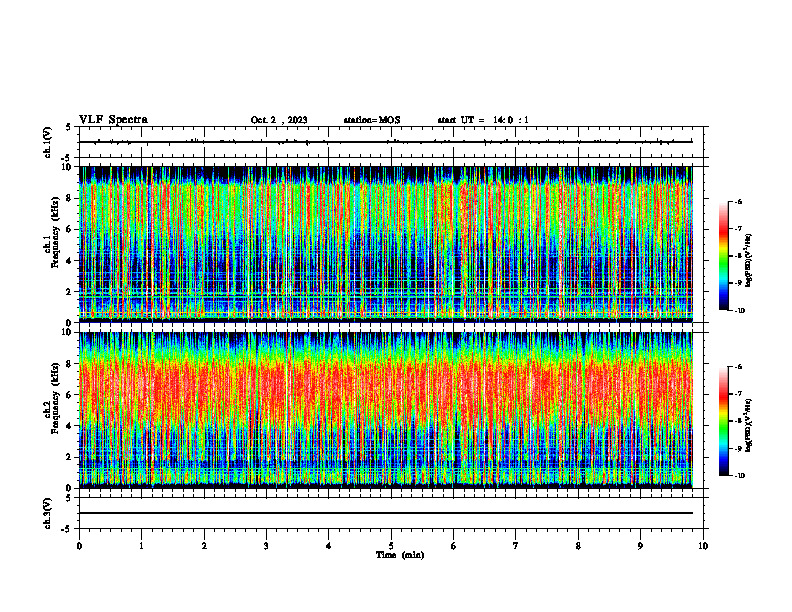This screenshot has height=612, width=792.
Task: Click the "-10" tick on ch.1 colorbar
Action: [740, 311]
